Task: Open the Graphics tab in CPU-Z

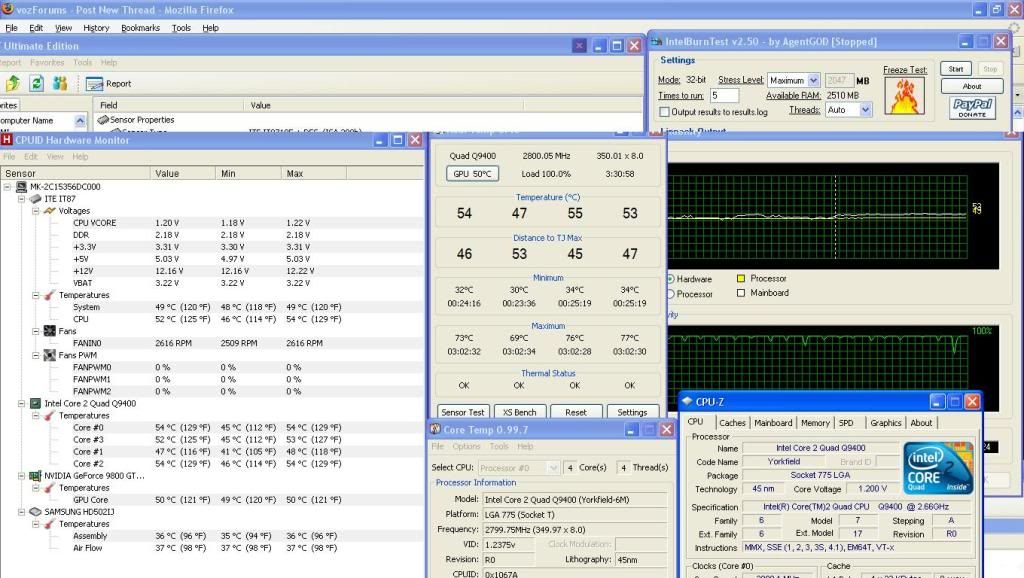Action: pyautogui.click(x=886, y=423)
